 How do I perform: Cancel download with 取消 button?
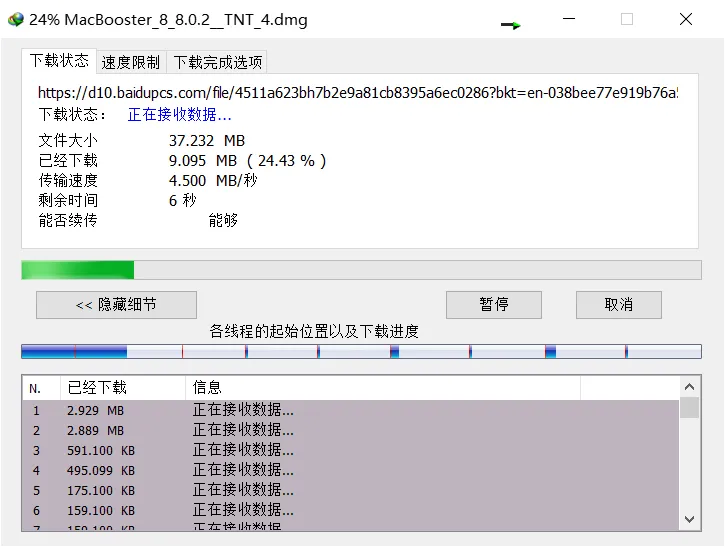pyautogui.click(x=619, y=305)
